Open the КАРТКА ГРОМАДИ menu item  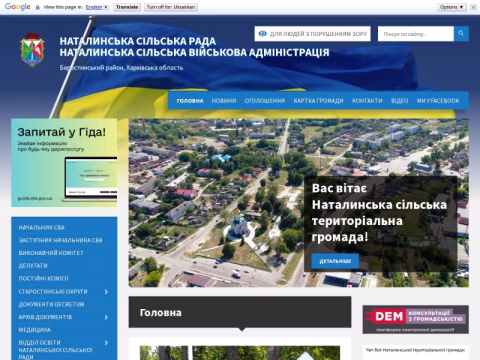[318, 101]
